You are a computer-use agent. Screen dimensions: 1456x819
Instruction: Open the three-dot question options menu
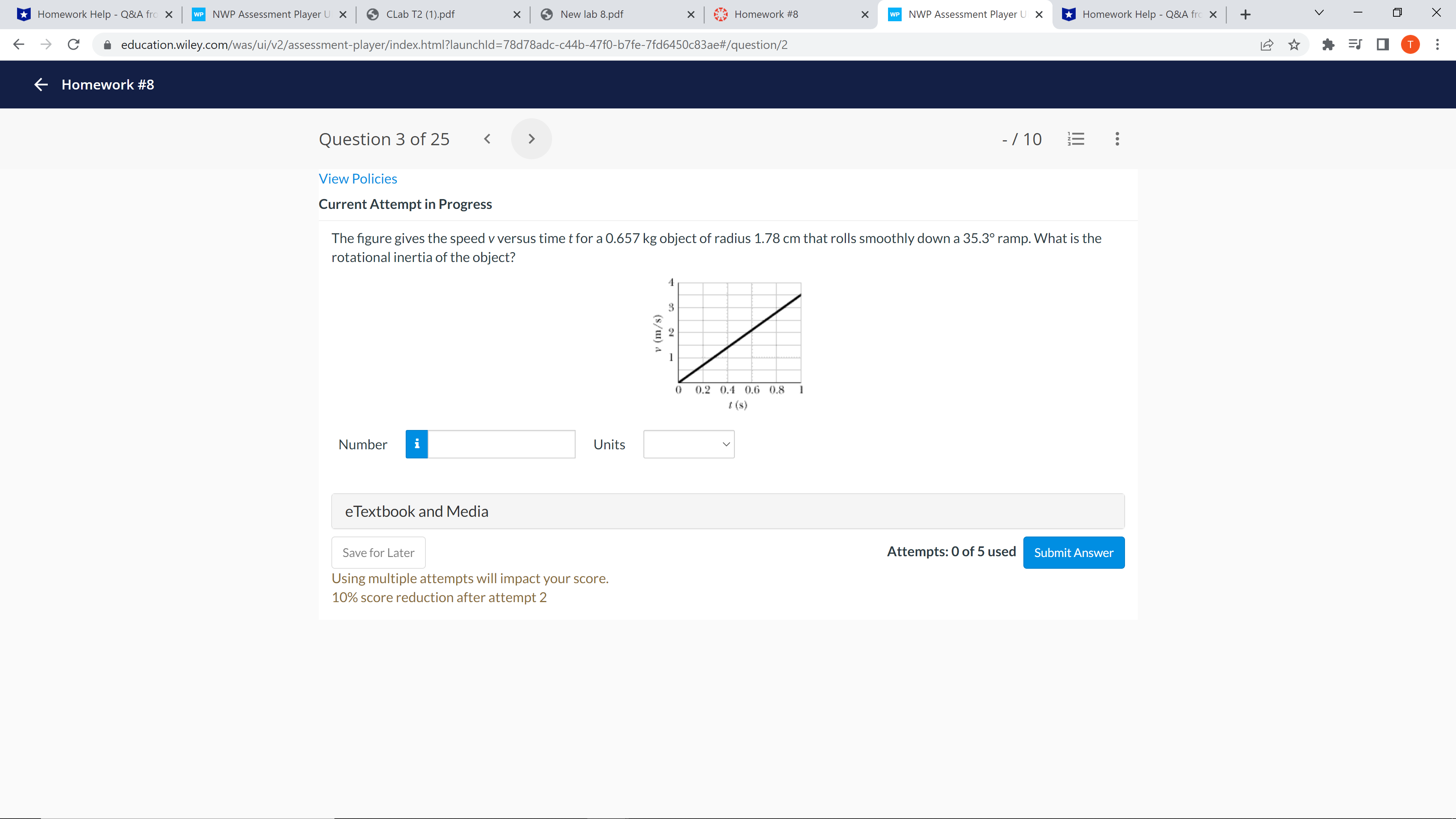point(1117,139)
